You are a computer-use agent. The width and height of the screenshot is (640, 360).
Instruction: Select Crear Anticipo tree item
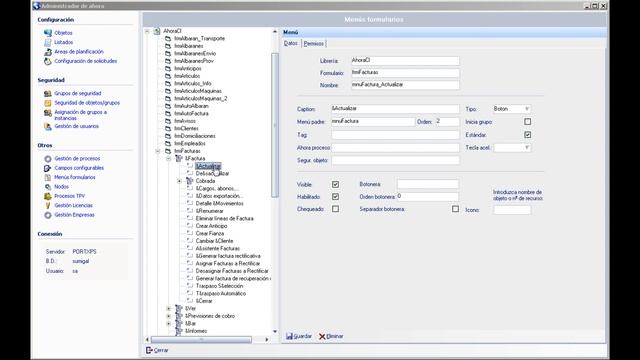(x=211, y=226)
